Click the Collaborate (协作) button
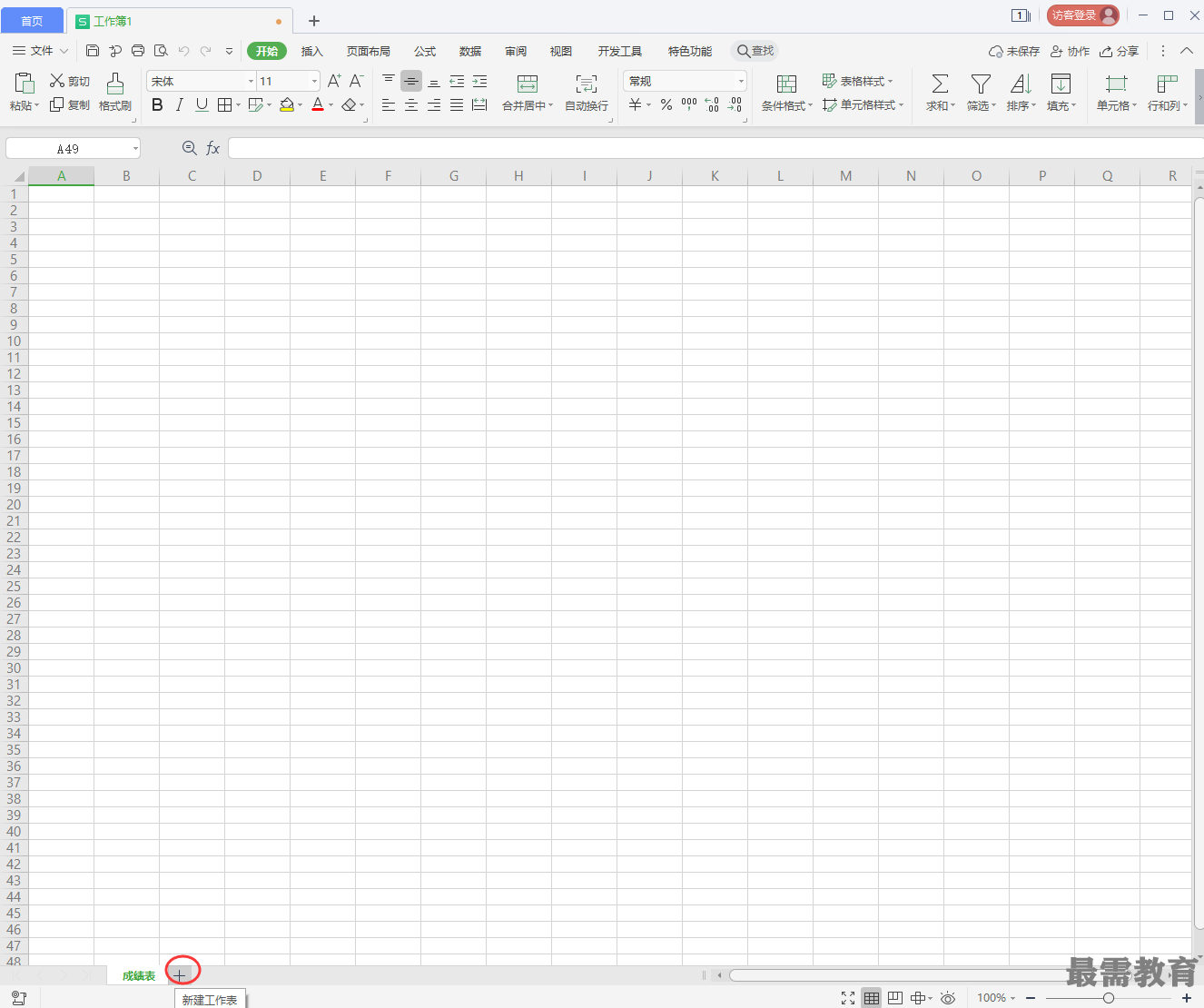Viewport: 1204px width, 1008px height. 1070,51
